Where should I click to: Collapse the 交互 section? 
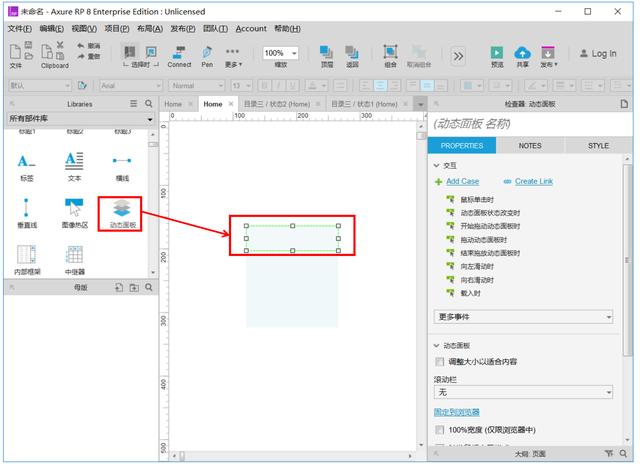(x=437, y=165)
